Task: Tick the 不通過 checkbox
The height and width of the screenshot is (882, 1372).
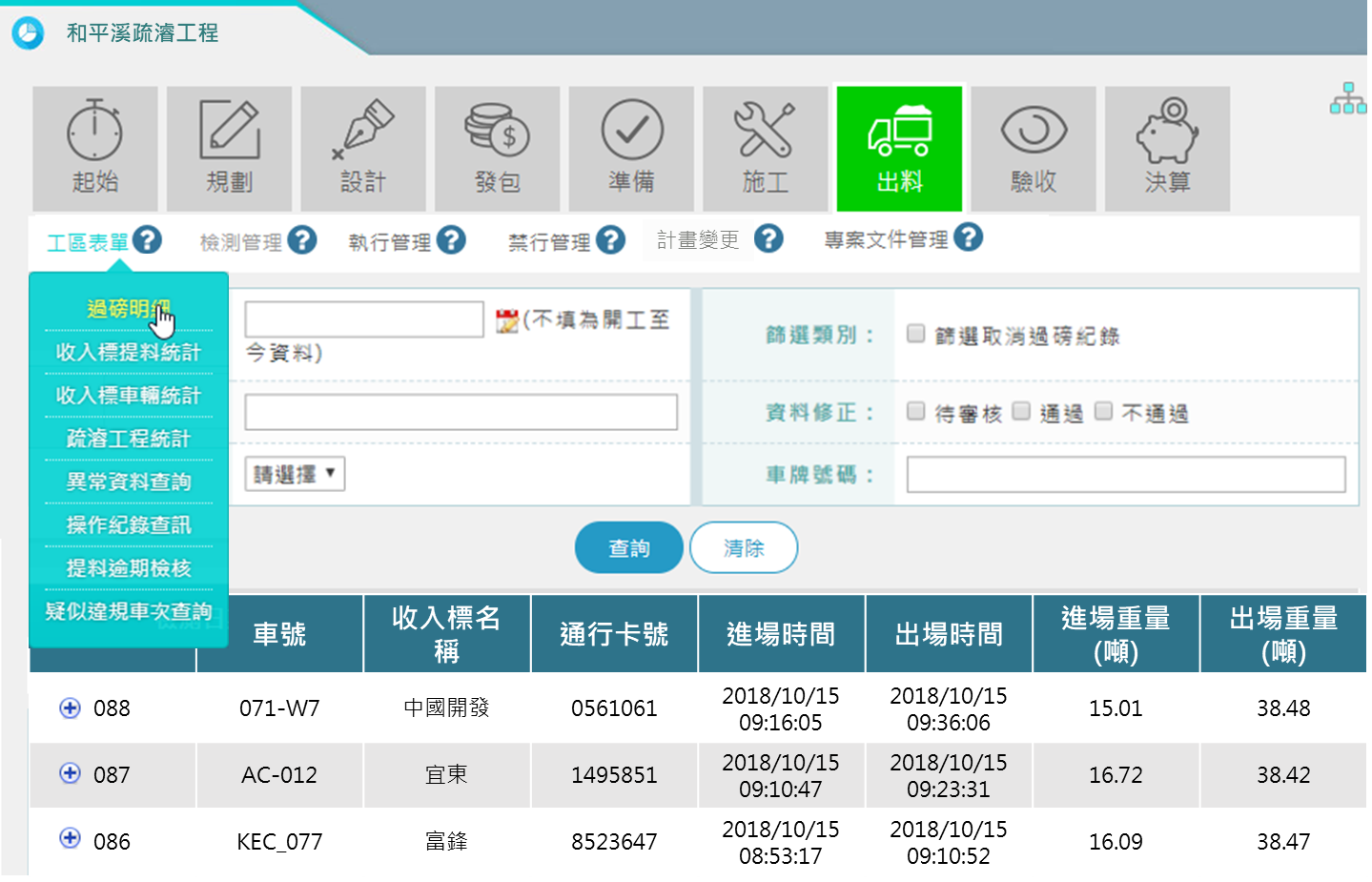Action: click(1104, 411)
